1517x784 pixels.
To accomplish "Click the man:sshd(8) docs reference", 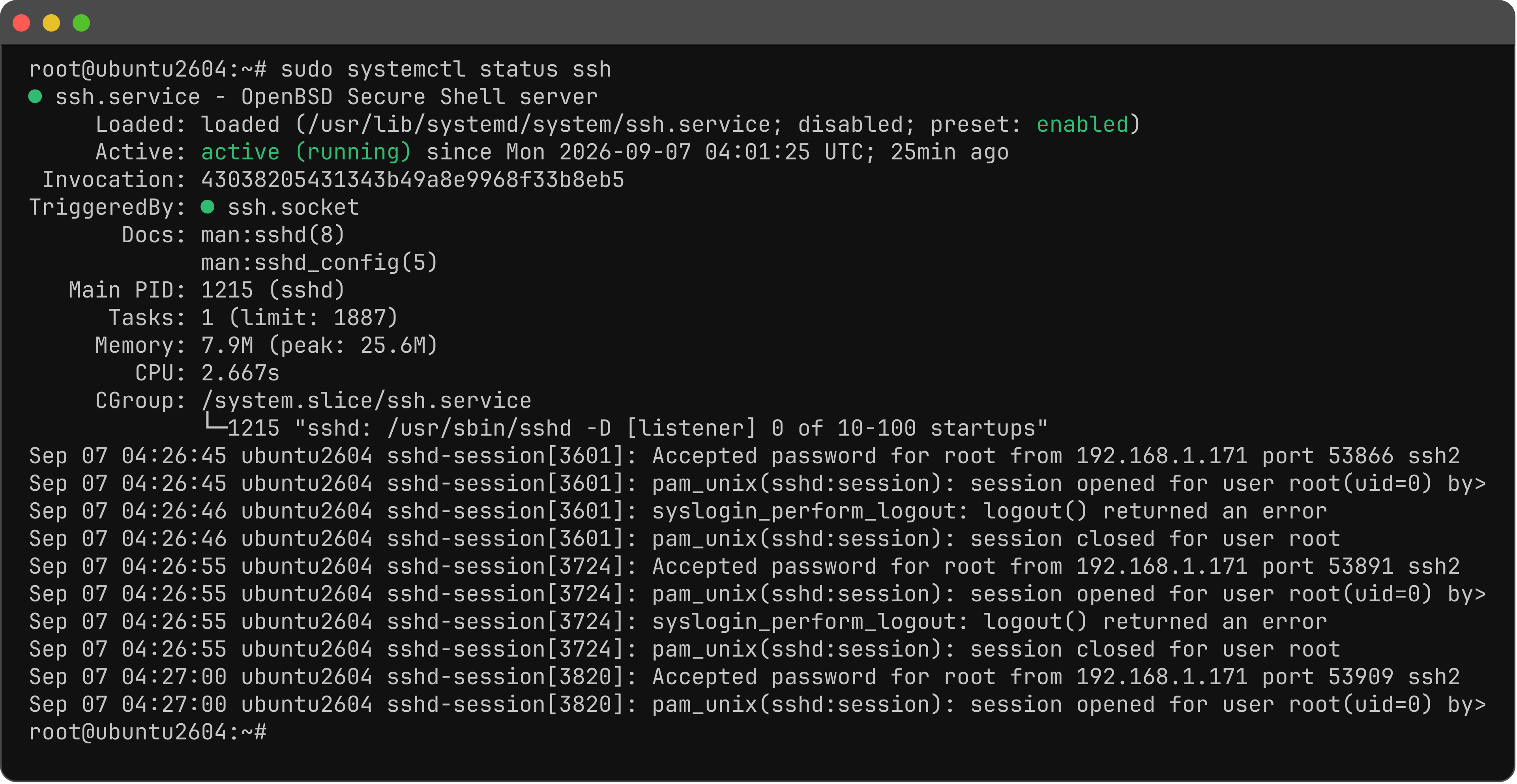I will point(273,235).
